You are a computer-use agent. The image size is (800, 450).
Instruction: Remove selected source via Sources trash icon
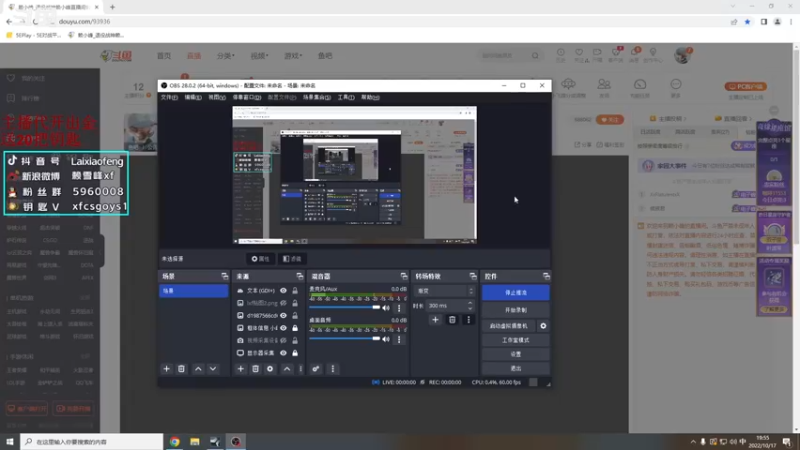(255, 369)
